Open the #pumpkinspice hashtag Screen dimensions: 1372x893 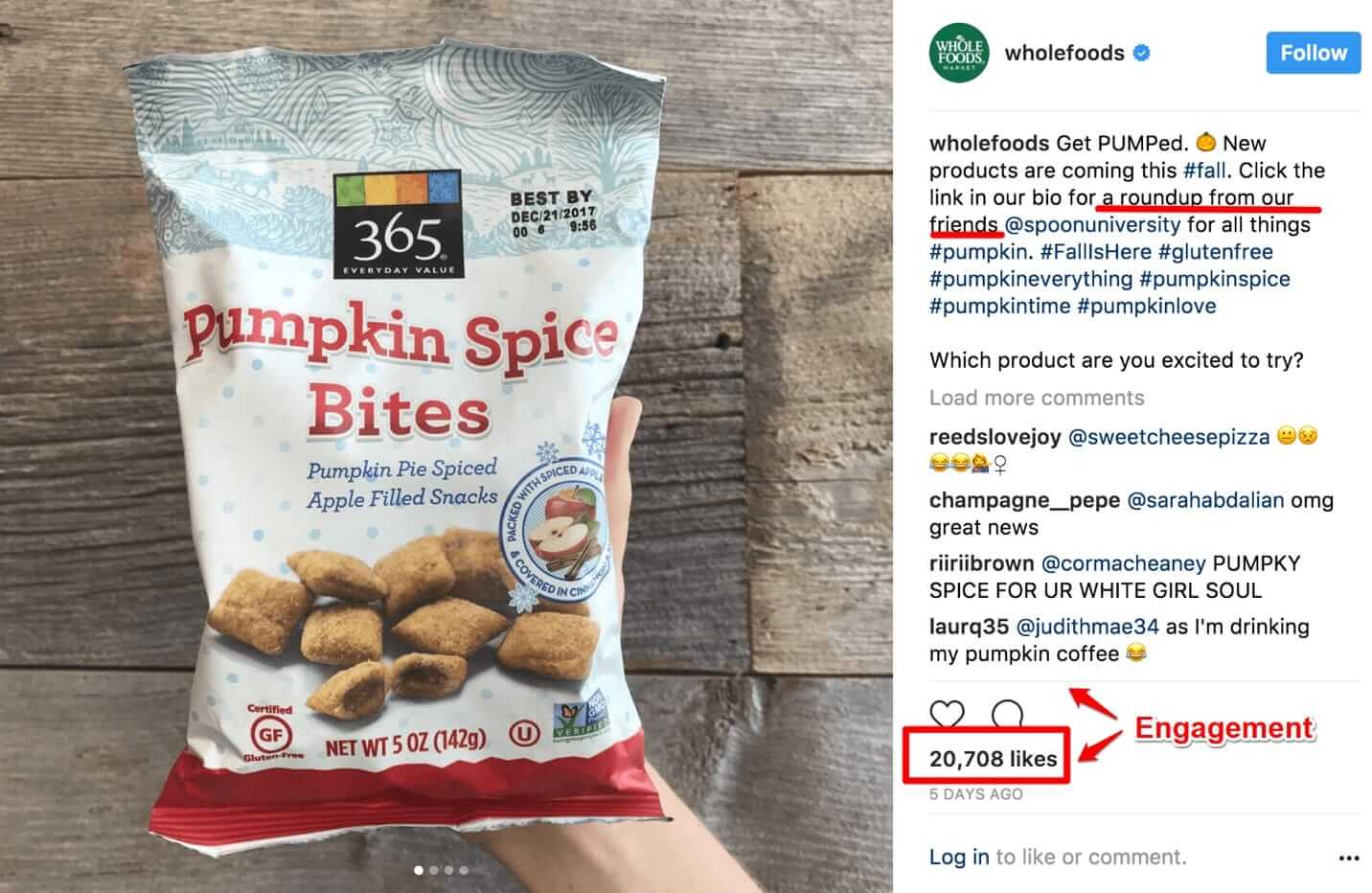click(x=1215, y=279)
